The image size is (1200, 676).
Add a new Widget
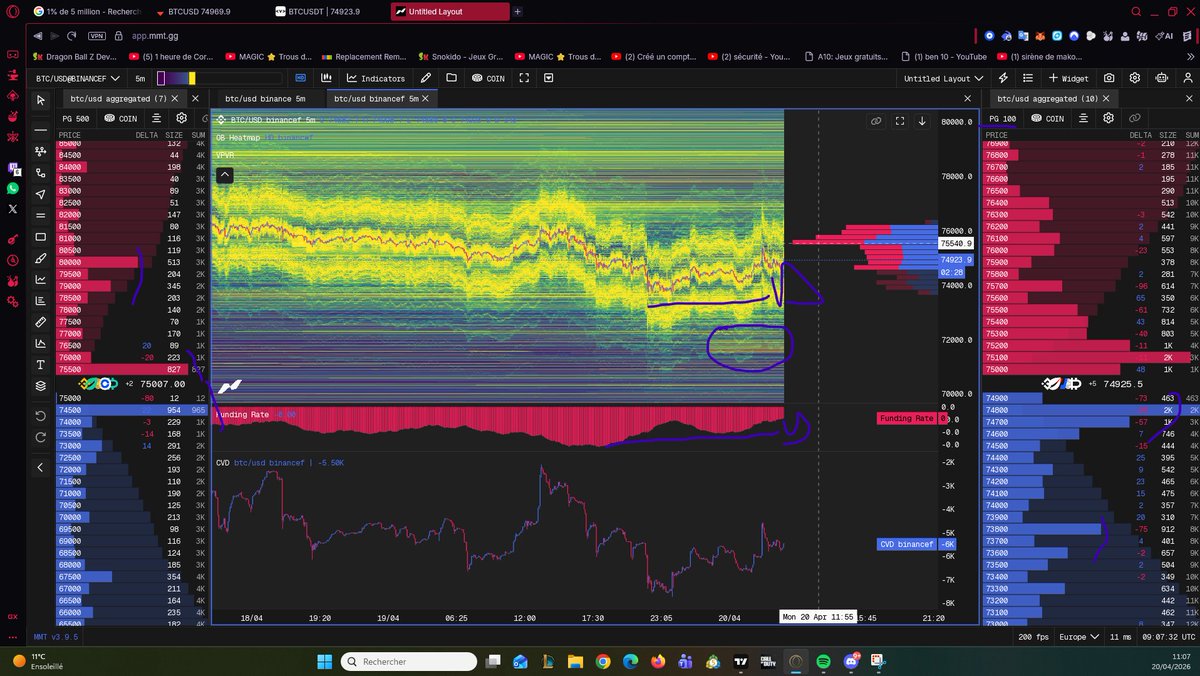pyautogui.click(x=1068, y=78)
